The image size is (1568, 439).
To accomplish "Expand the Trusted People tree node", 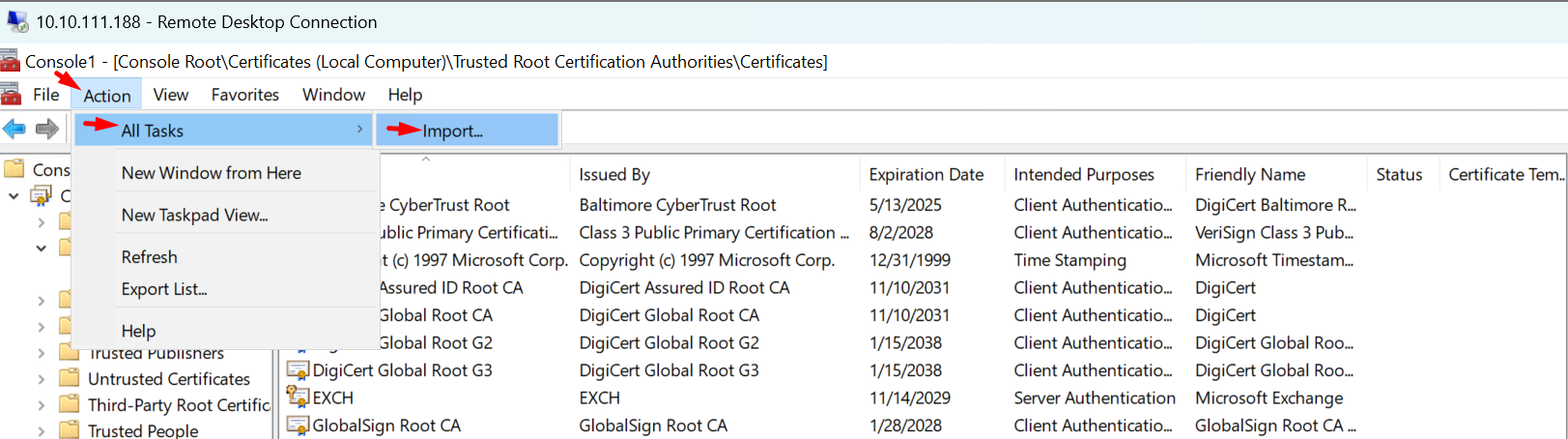I will (x=41, y=431).
